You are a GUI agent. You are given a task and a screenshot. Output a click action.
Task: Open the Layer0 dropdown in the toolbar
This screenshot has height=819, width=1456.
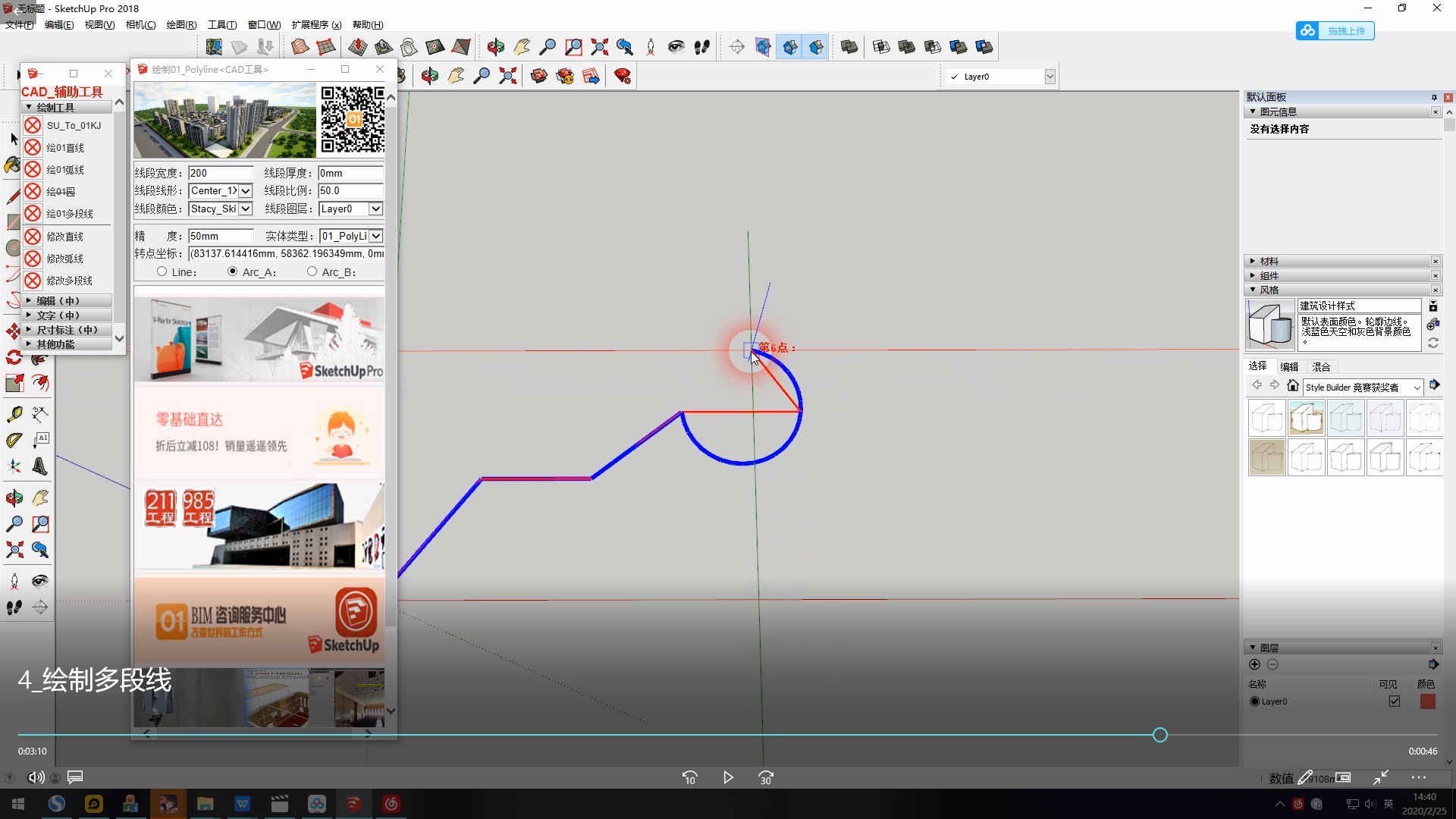[x=1050, y=77]
